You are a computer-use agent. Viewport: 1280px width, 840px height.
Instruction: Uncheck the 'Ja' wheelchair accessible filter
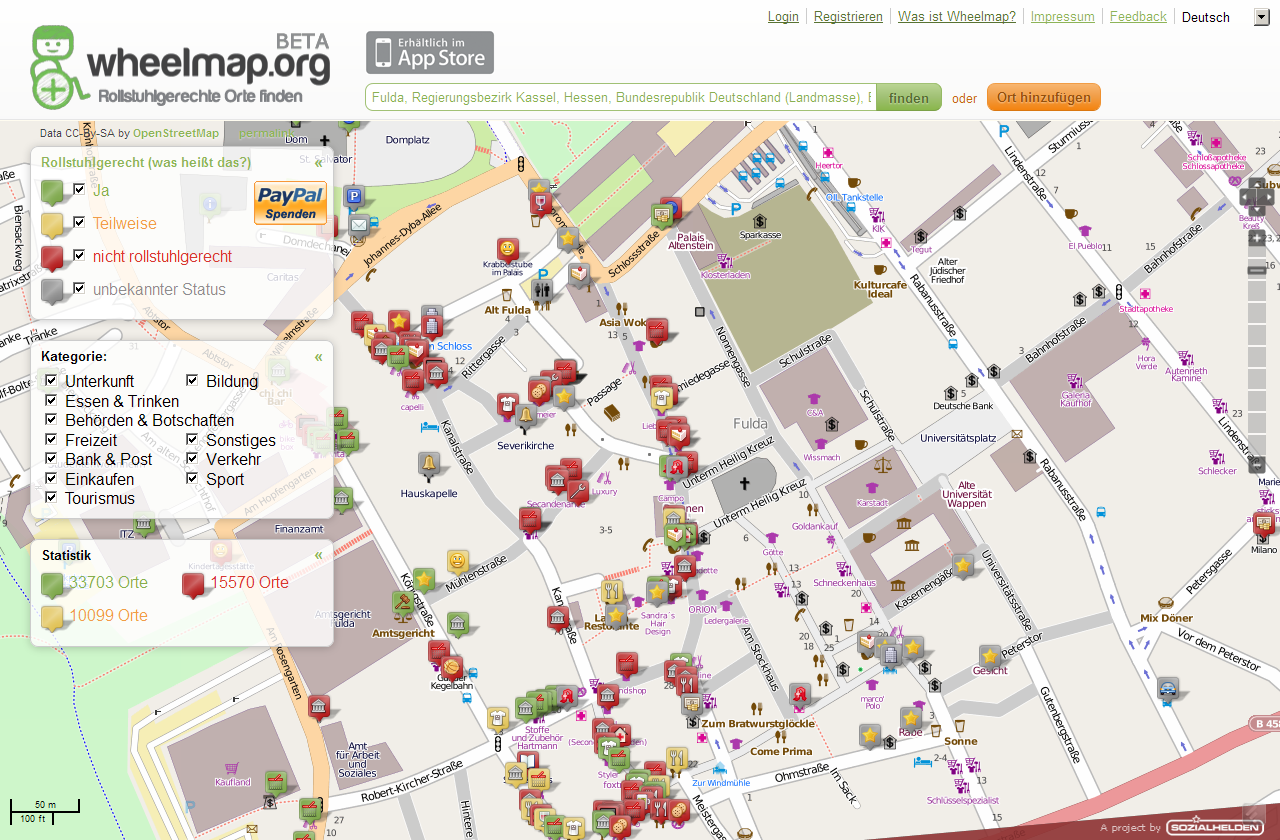click(80, 188)
